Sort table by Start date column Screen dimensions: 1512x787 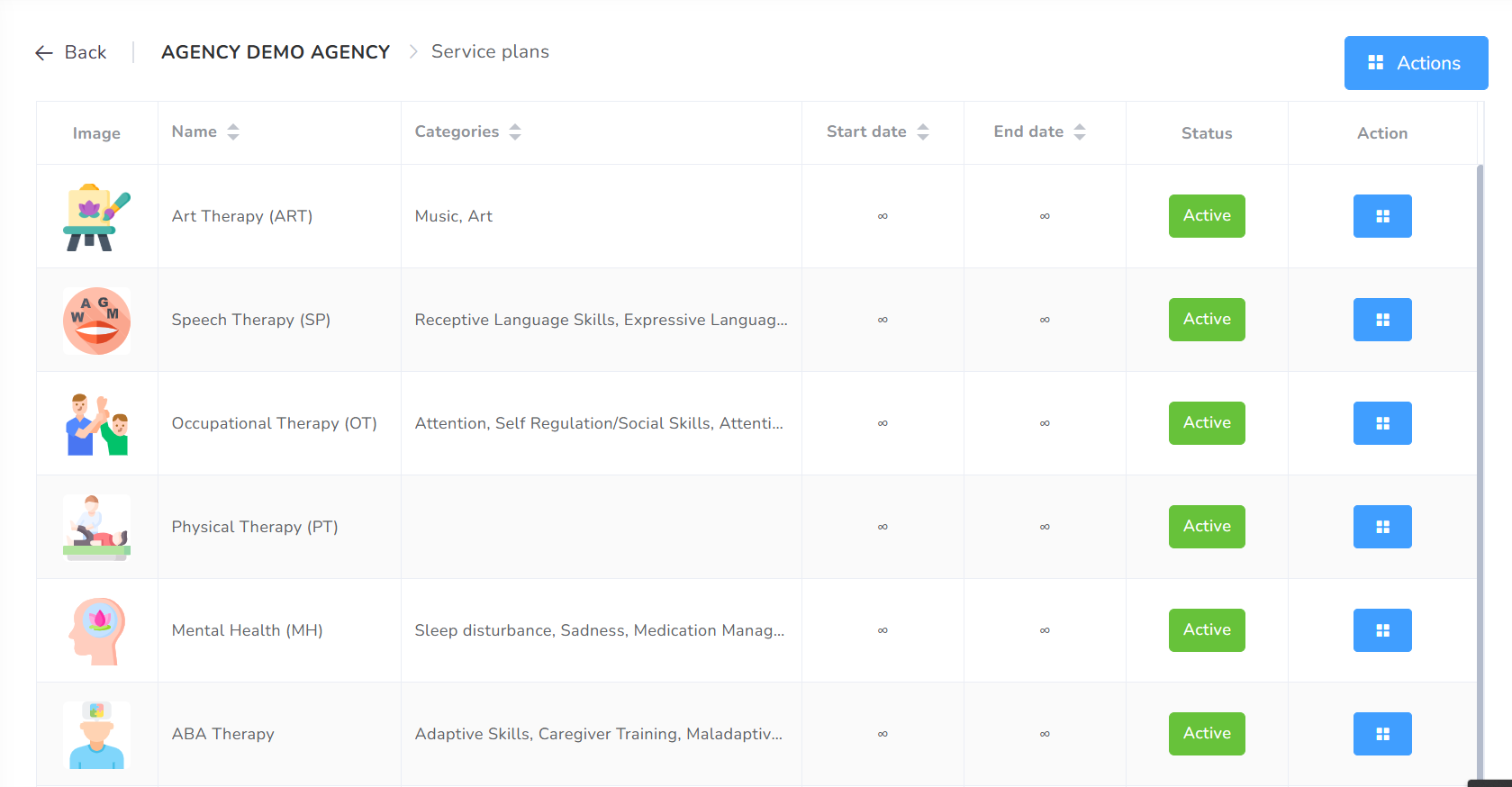tap(922, 132)
